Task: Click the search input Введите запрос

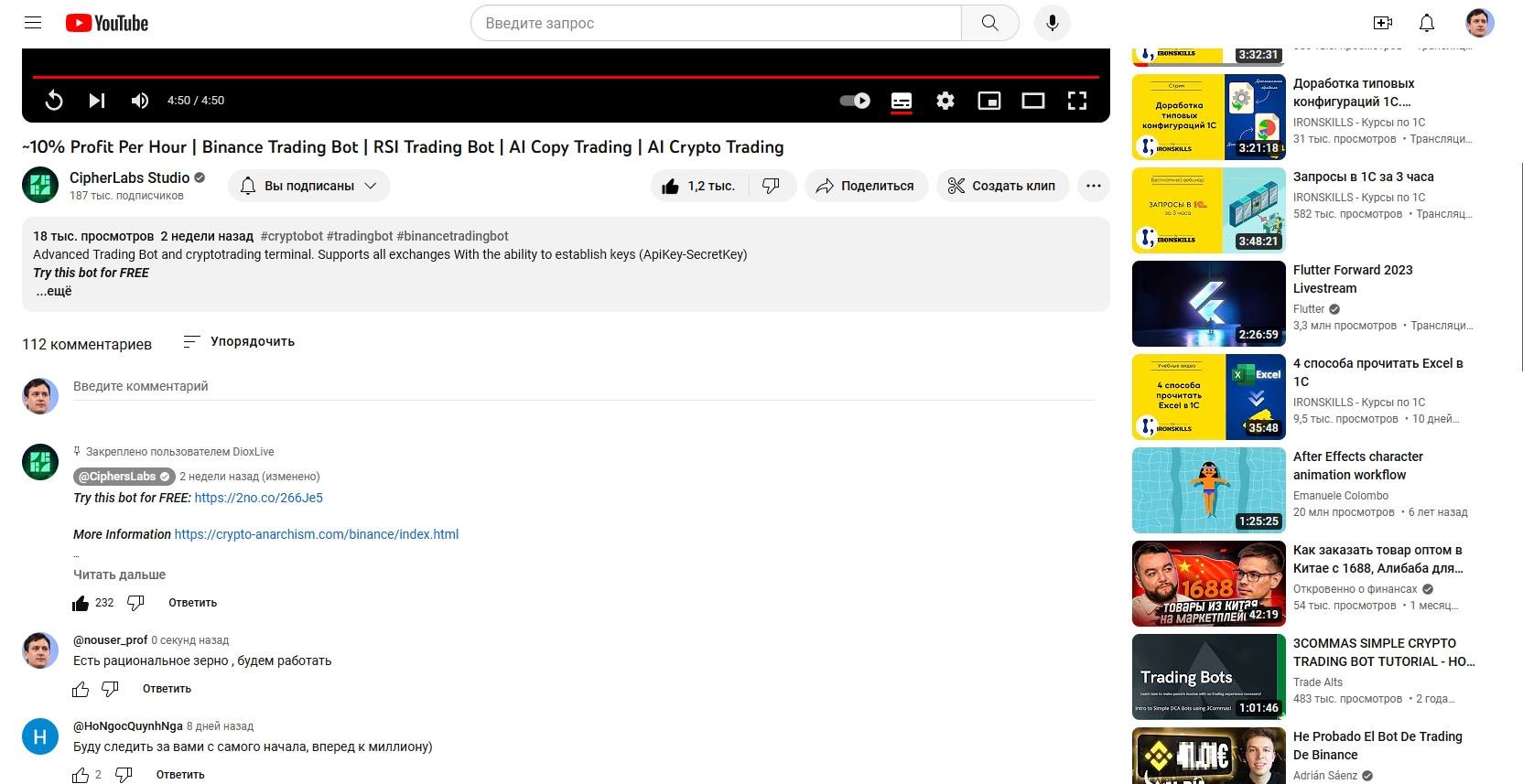Action: tap(716, 23)
